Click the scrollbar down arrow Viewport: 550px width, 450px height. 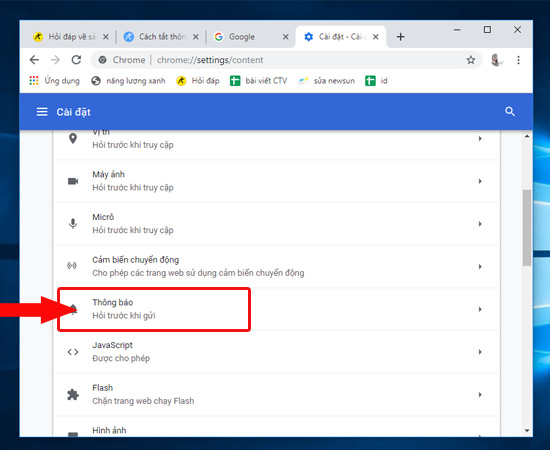527,430
